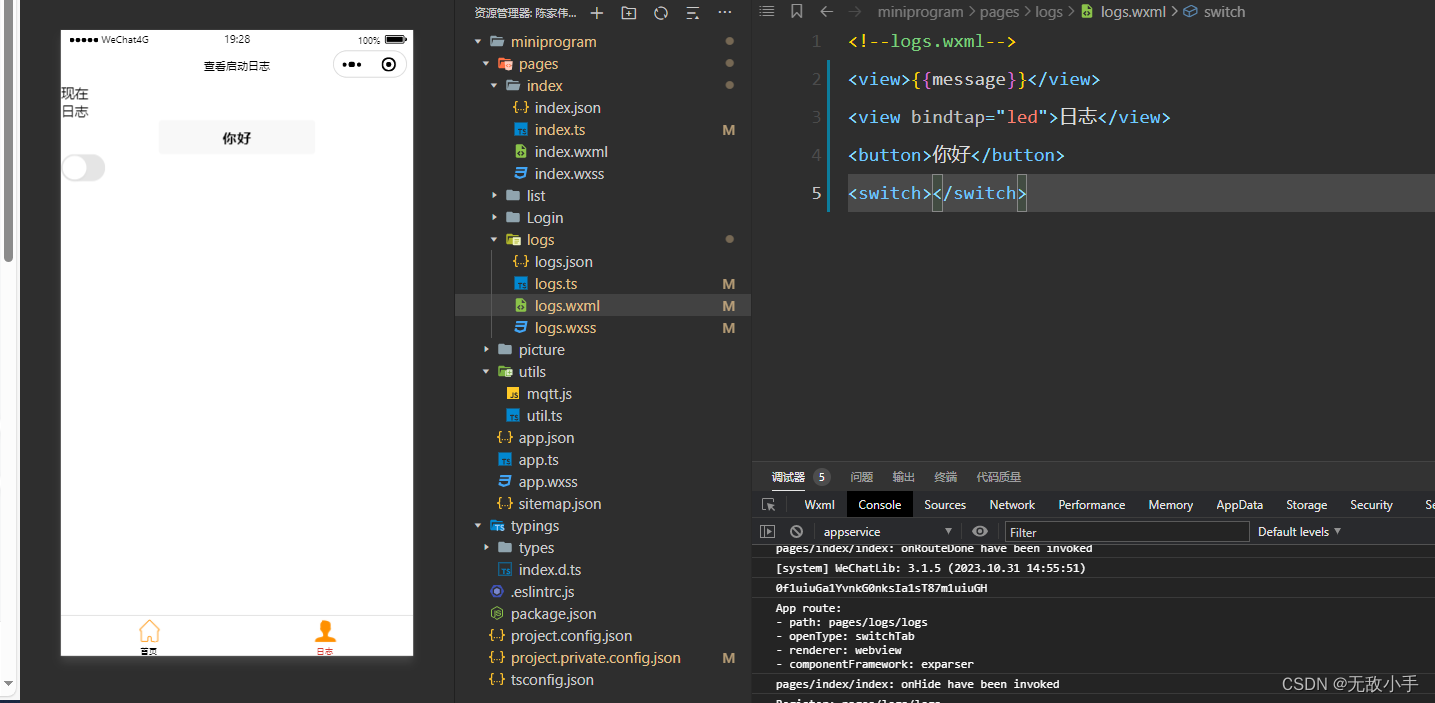Viewport: 1435px width, 703px height.
Task: Open the Default levels dropdown
Action: tap(1299, 532)
